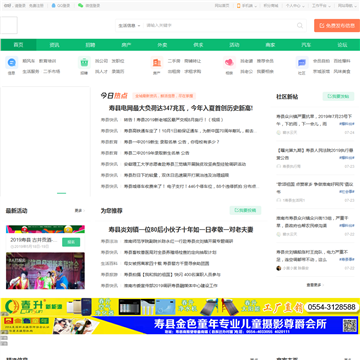
Task: Open the 347兆瓦 power grid headline
Action: (x=181, y=108)
